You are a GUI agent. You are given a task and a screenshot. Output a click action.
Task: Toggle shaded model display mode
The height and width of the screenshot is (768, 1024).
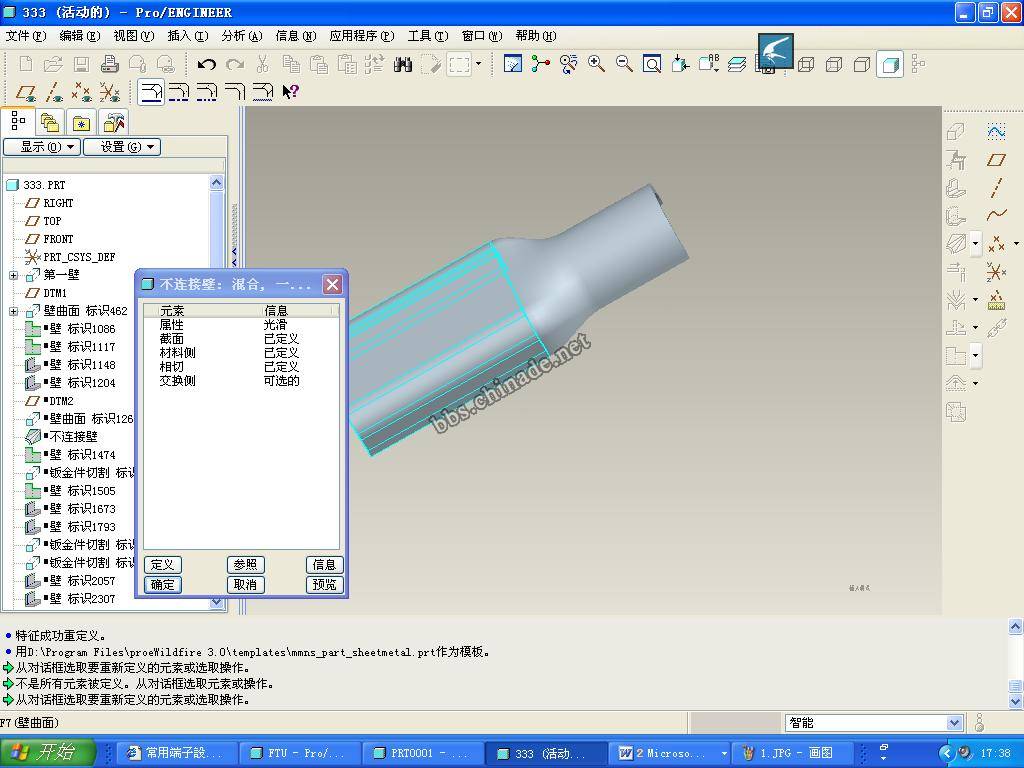pos(889,64)
